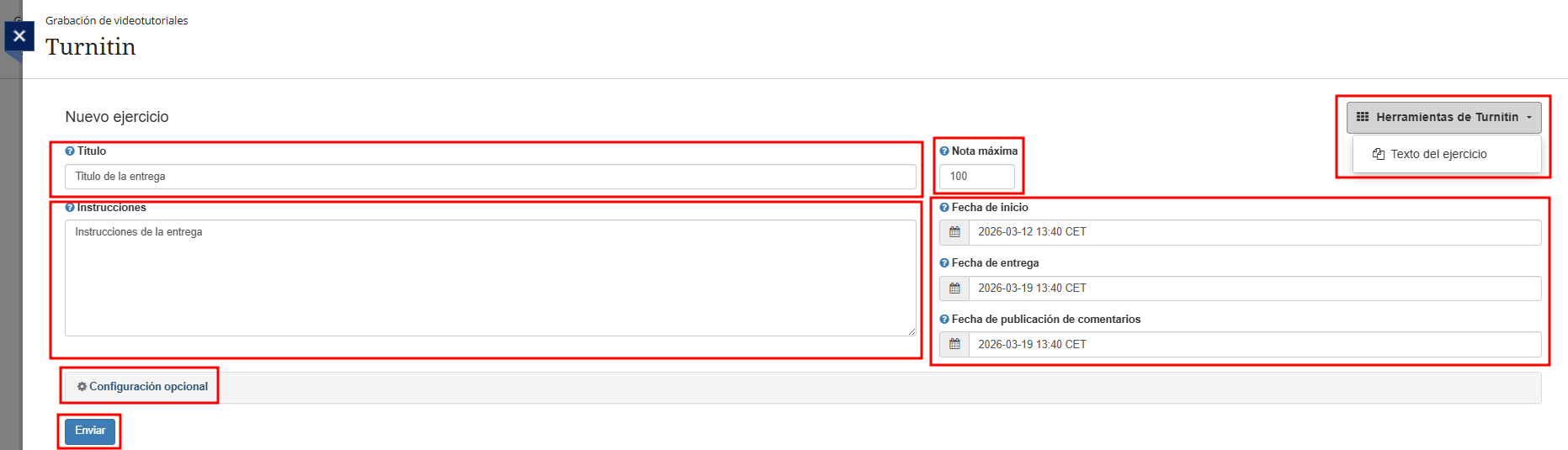Click the Título de la entrega field

point(490,177)
